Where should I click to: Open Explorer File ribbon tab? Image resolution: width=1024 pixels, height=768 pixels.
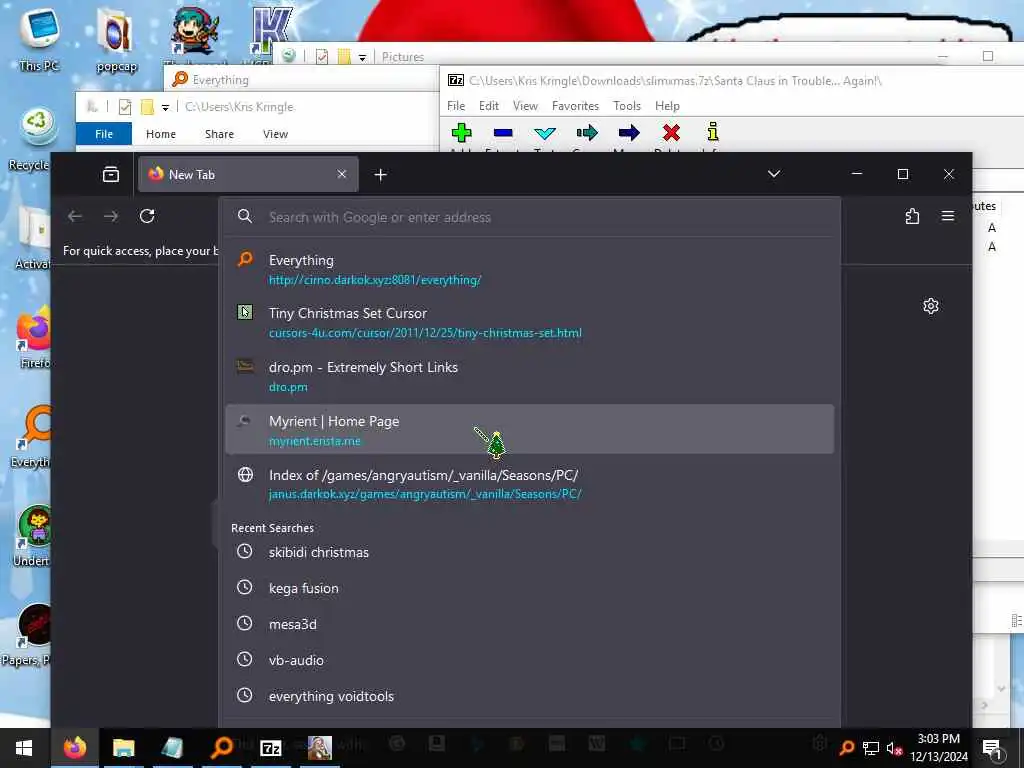[x=104, y=134]
